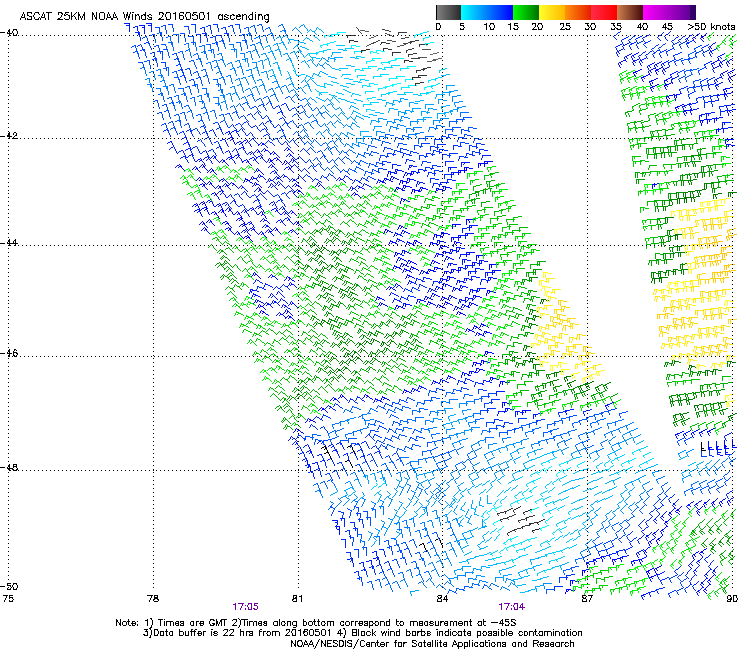Viewport: 740px width, 650px height.
Task: Click the green 15-20 knots legend swatch
Action: point(526,12)
